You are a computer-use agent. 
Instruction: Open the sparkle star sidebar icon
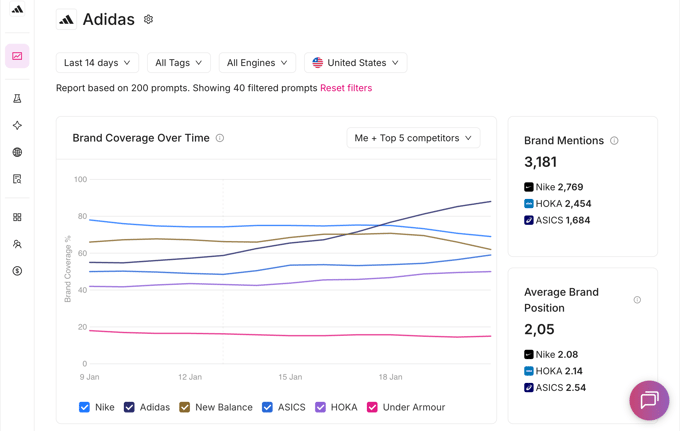pos(17,125)
